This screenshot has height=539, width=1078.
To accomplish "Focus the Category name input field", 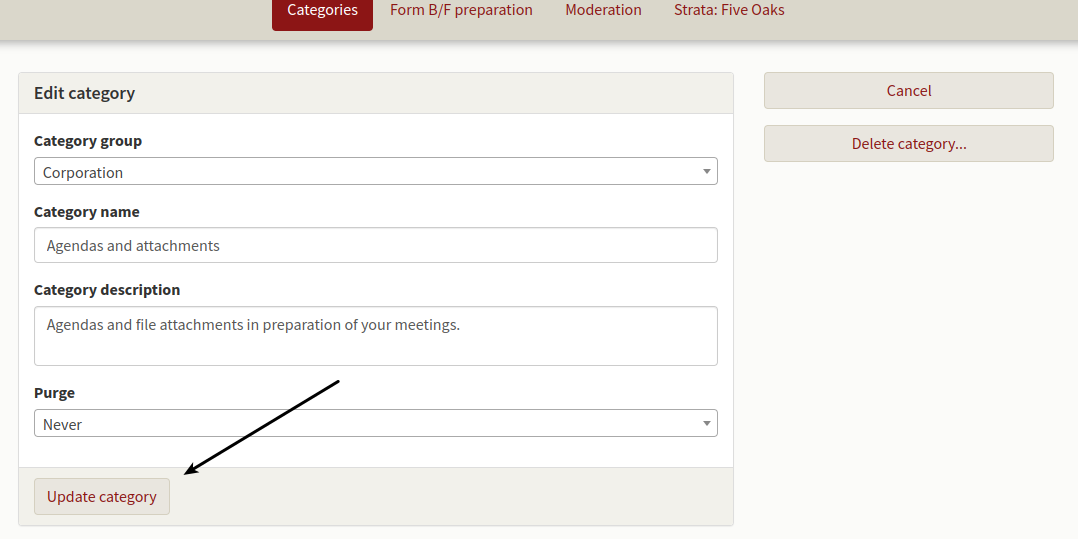I will pyautogui.click(x=375, y=245).
